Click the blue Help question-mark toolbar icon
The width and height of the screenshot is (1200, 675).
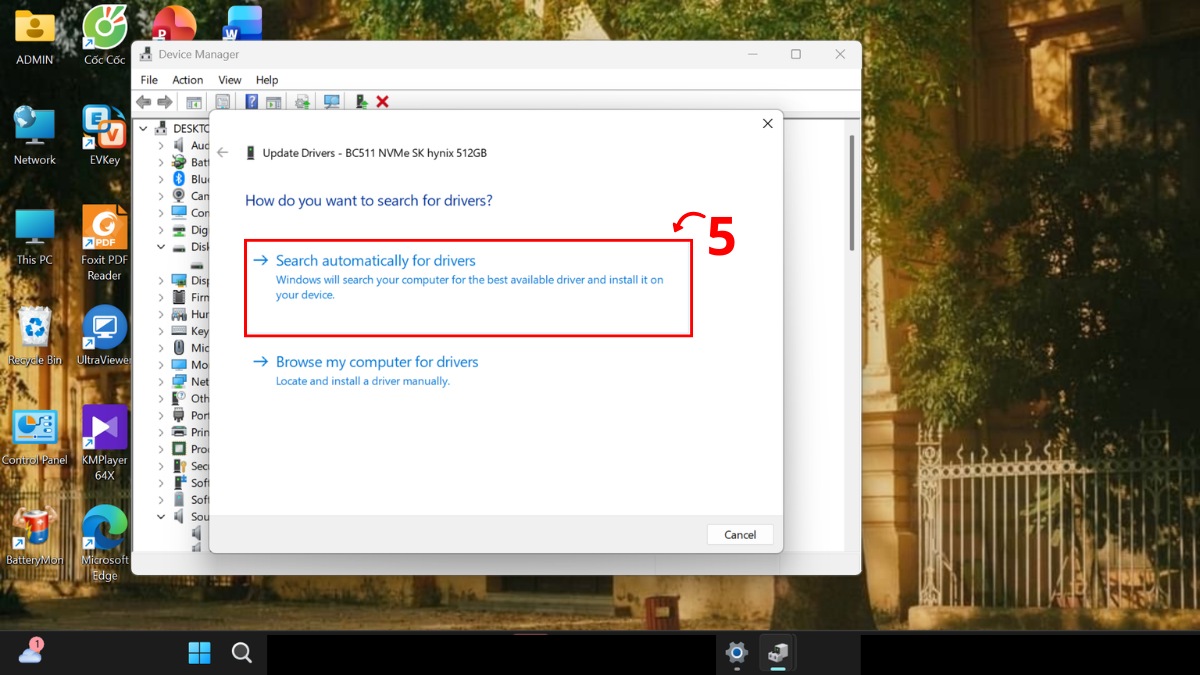[252, 102]
